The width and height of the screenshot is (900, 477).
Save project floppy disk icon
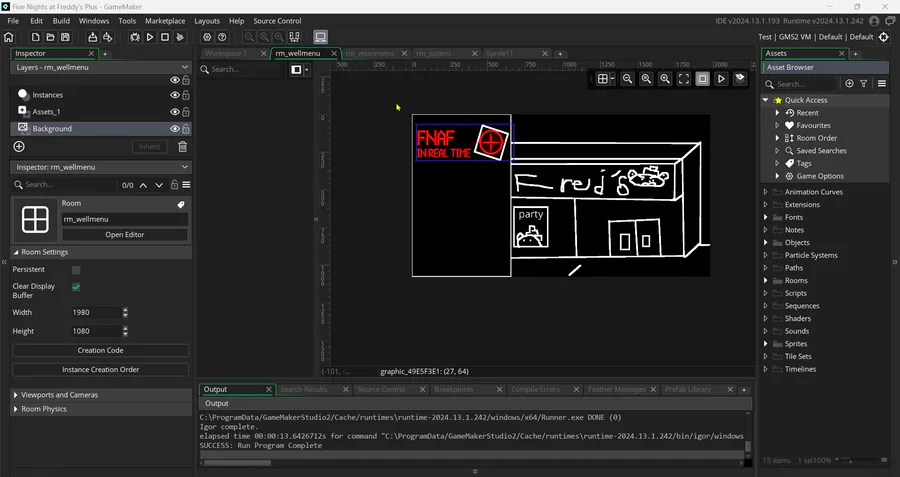pyautogui.click(x=65, y=37)
